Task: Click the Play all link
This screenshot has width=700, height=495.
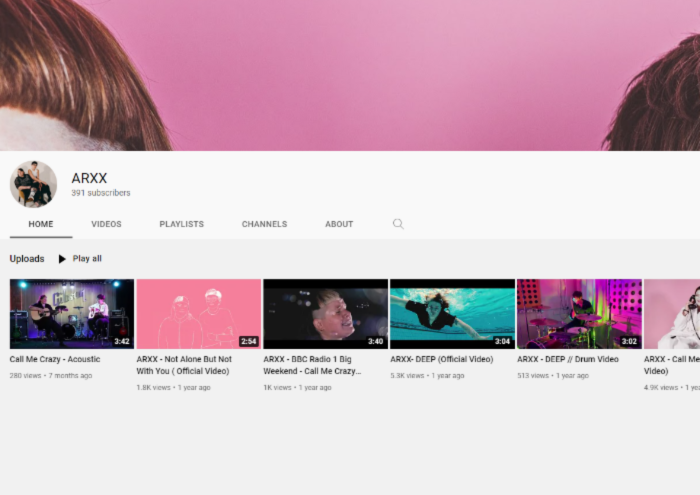Action: tap(87, 258)
